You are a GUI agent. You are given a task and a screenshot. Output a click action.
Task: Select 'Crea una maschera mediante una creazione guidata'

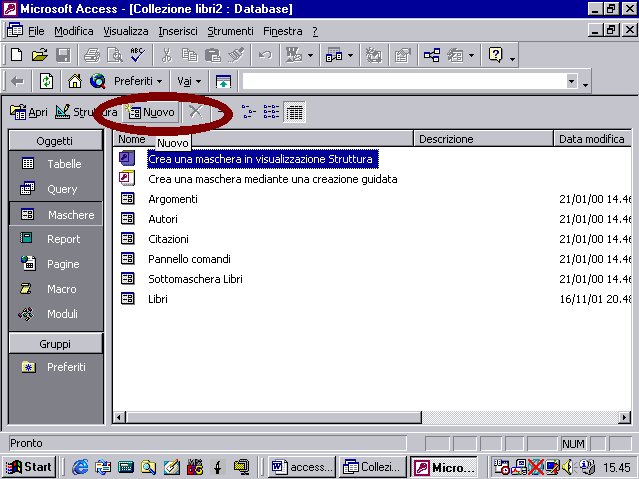coord(273,179)
